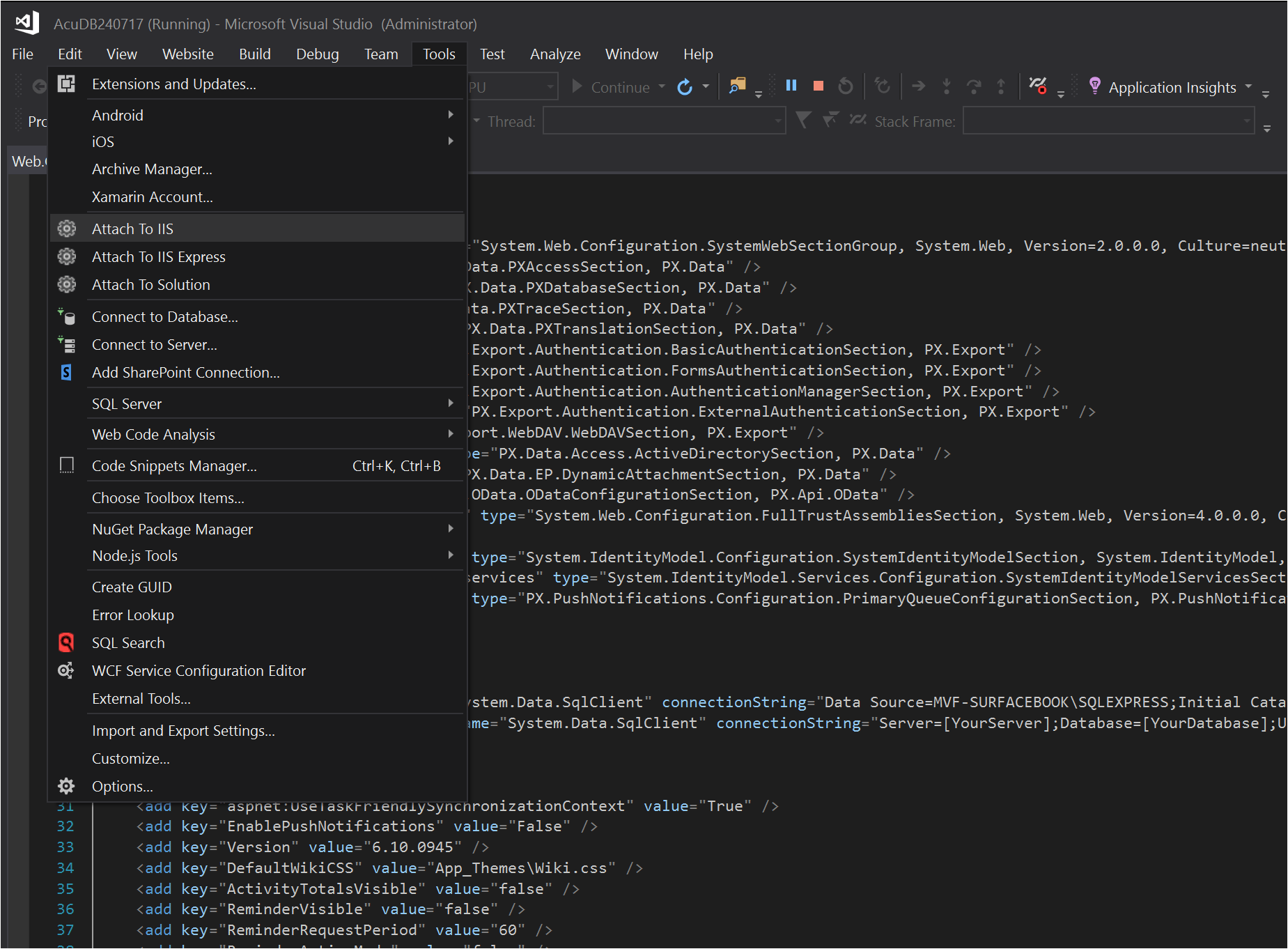Click the Find in Files folder icon
Screen dimensions: 1288x949
(x=737, y=86)
